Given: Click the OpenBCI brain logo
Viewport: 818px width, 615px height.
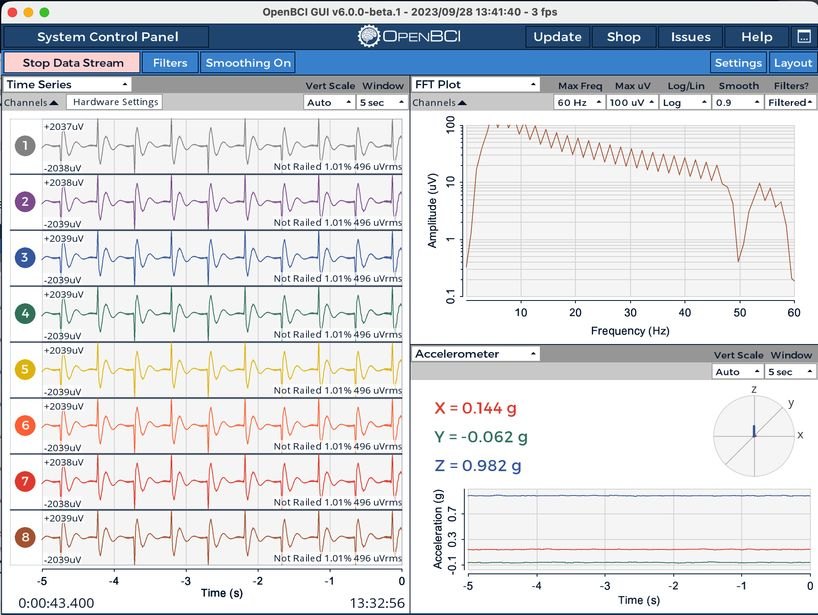Looking at the screenshot, I should 368,37.
